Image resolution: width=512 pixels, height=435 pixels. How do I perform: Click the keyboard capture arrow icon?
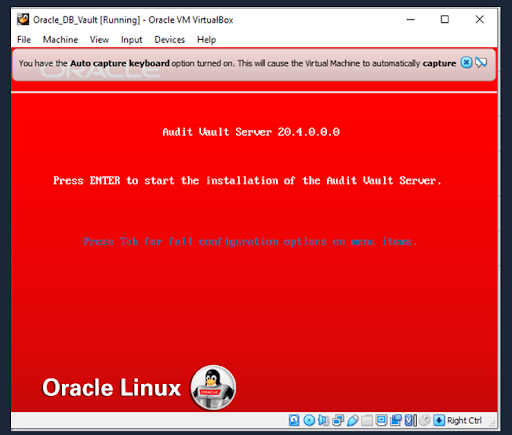(x=439, y=420)
